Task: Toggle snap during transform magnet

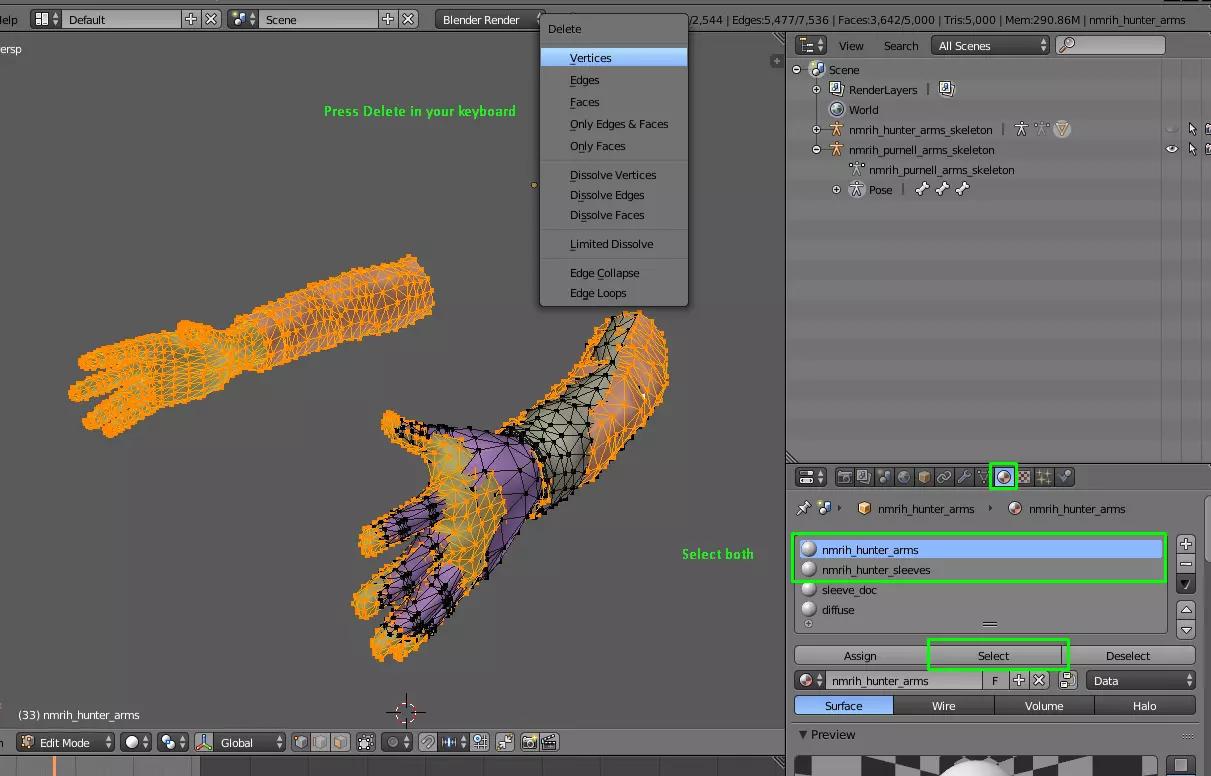Action: (427, 742)
